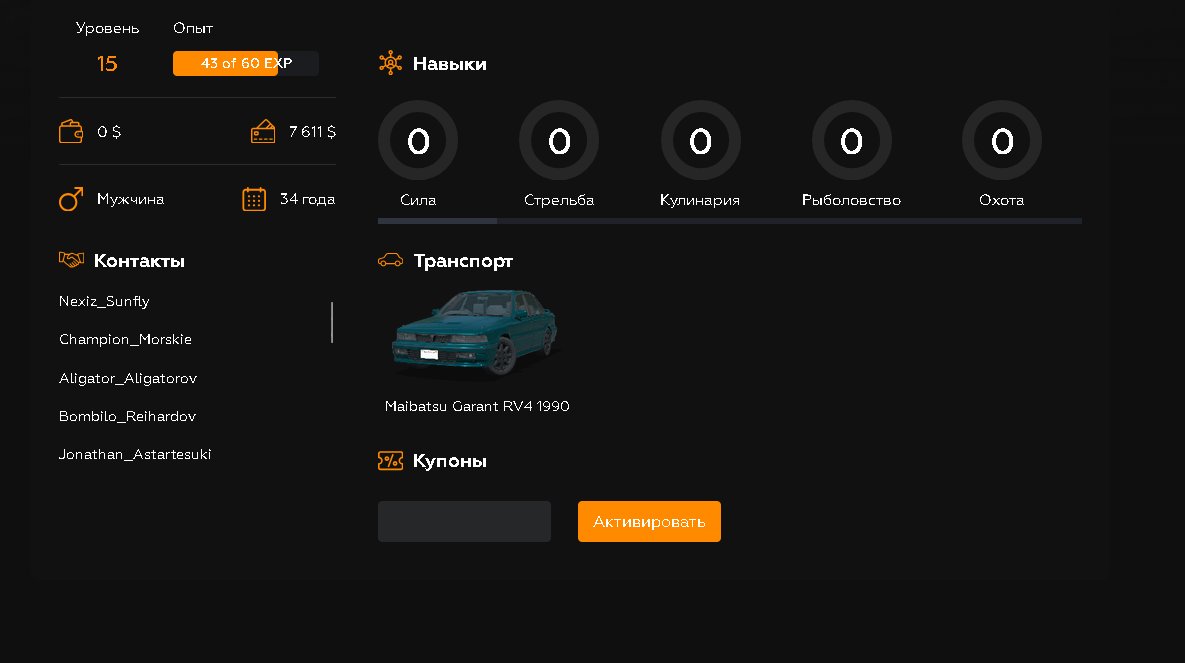Click the car icon beside Транспорт
The width and height of the screenshot is (1185, 663).
(x=390, y=261)
